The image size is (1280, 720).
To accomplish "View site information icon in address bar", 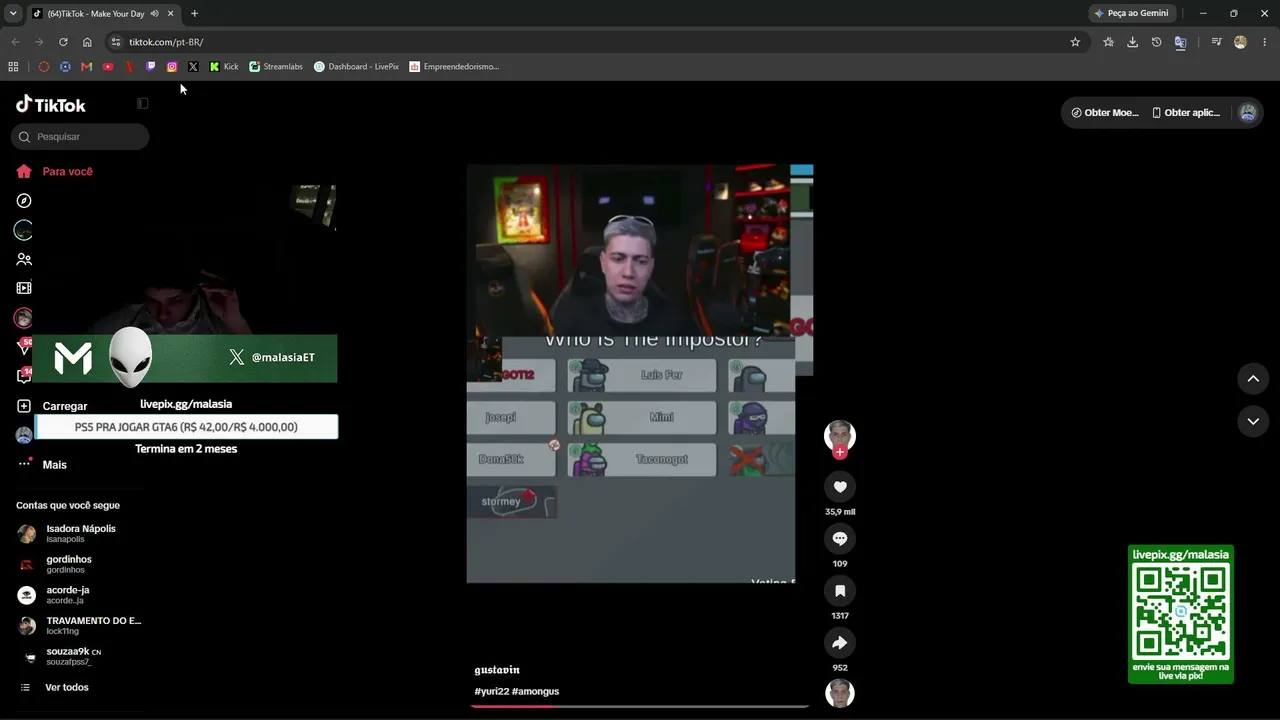I will click(x=116, y=42).
